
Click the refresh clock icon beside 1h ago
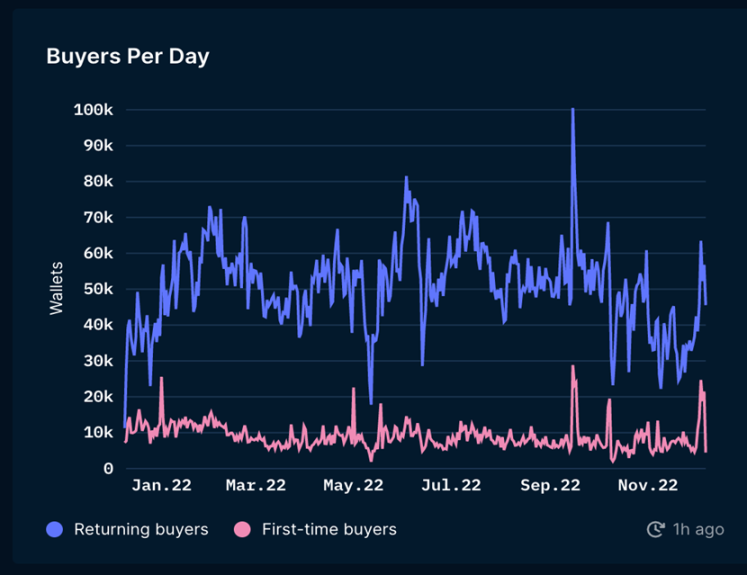(x=656, y=529)
